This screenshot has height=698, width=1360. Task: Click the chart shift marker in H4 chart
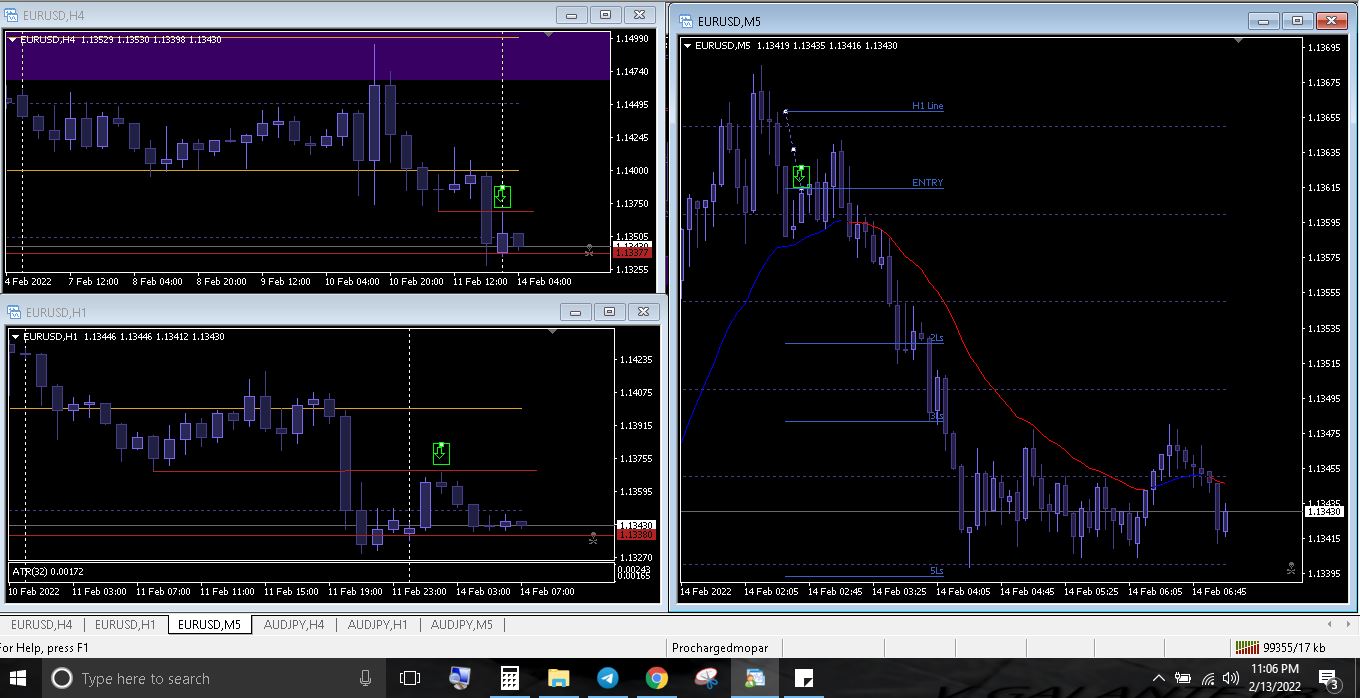(x=548, y=34)
